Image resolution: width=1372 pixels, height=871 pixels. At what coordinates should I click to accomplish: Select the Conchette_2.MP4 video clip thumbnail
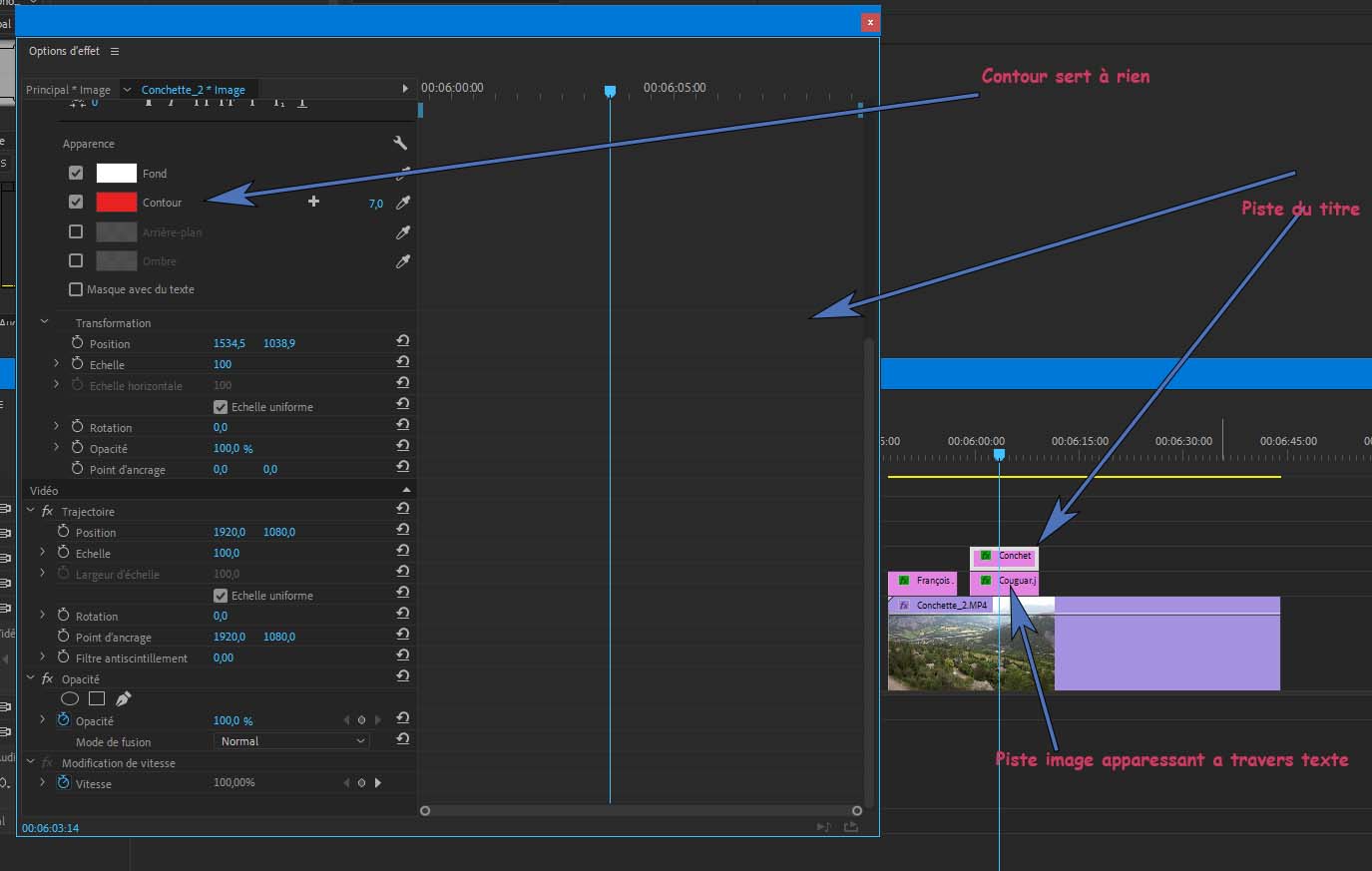coord(971,653)
